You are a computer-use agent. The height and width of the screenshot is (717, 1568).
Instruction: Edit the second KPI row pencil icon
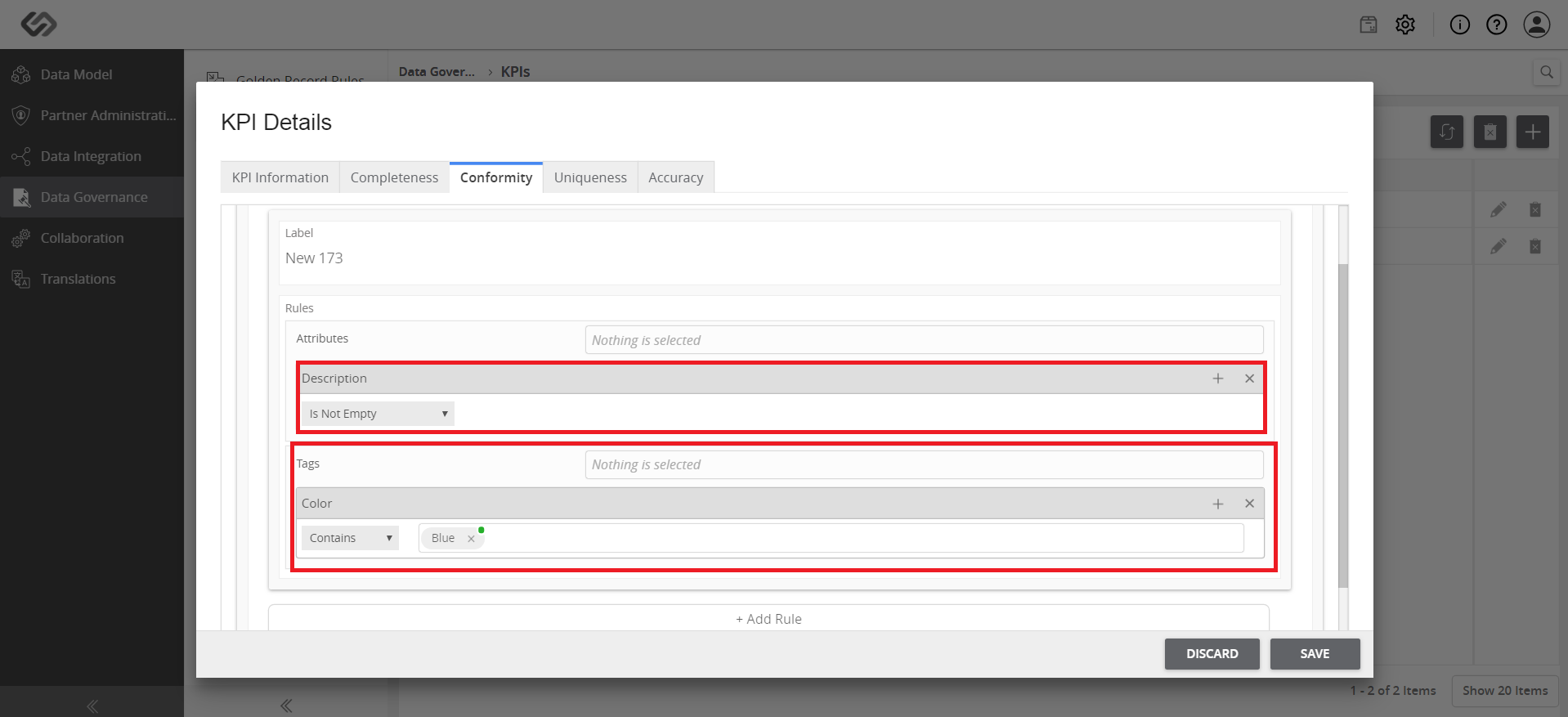point(1499,246)
